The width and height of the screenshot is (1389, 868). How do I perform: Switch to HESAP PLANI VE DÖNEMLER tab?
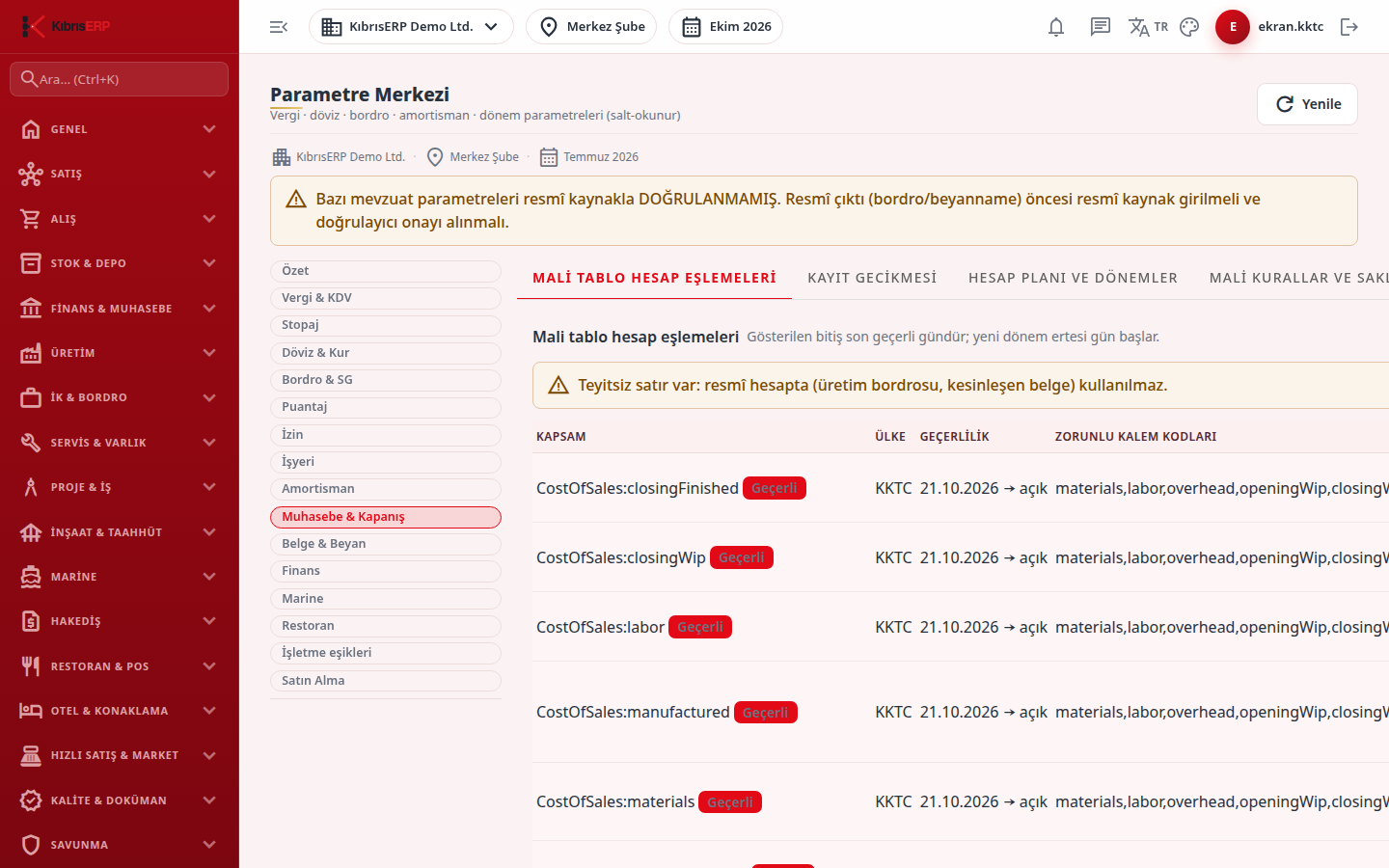[x=1073, y=278]
